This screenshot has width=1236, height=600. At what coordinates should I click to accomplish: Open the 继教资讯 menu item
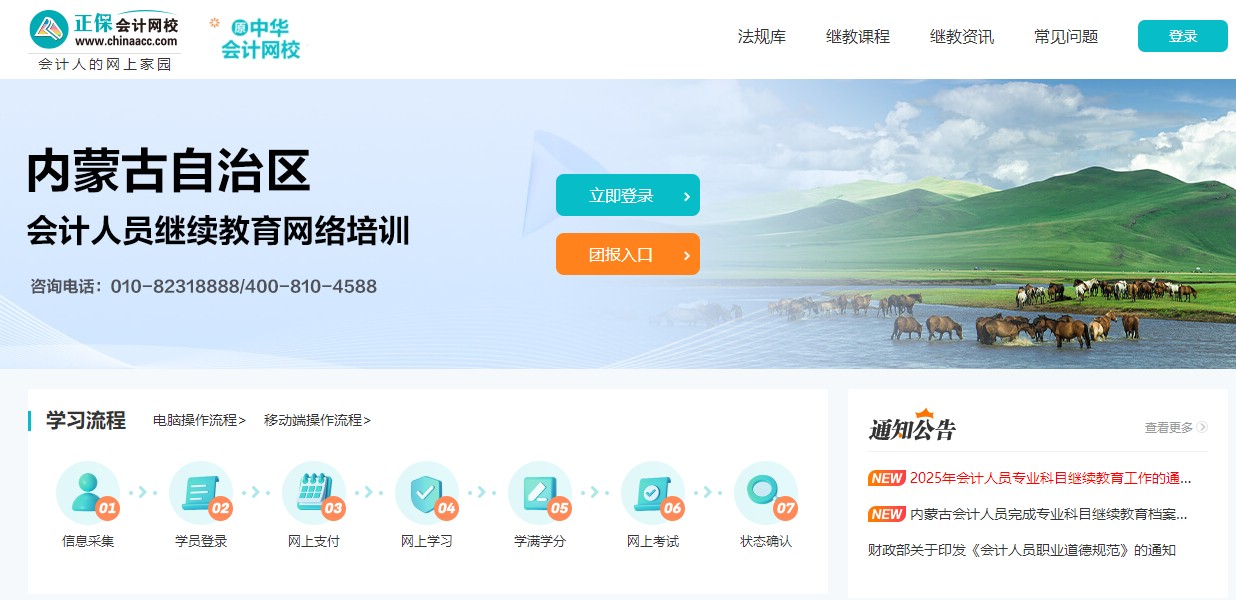point(962,37)
